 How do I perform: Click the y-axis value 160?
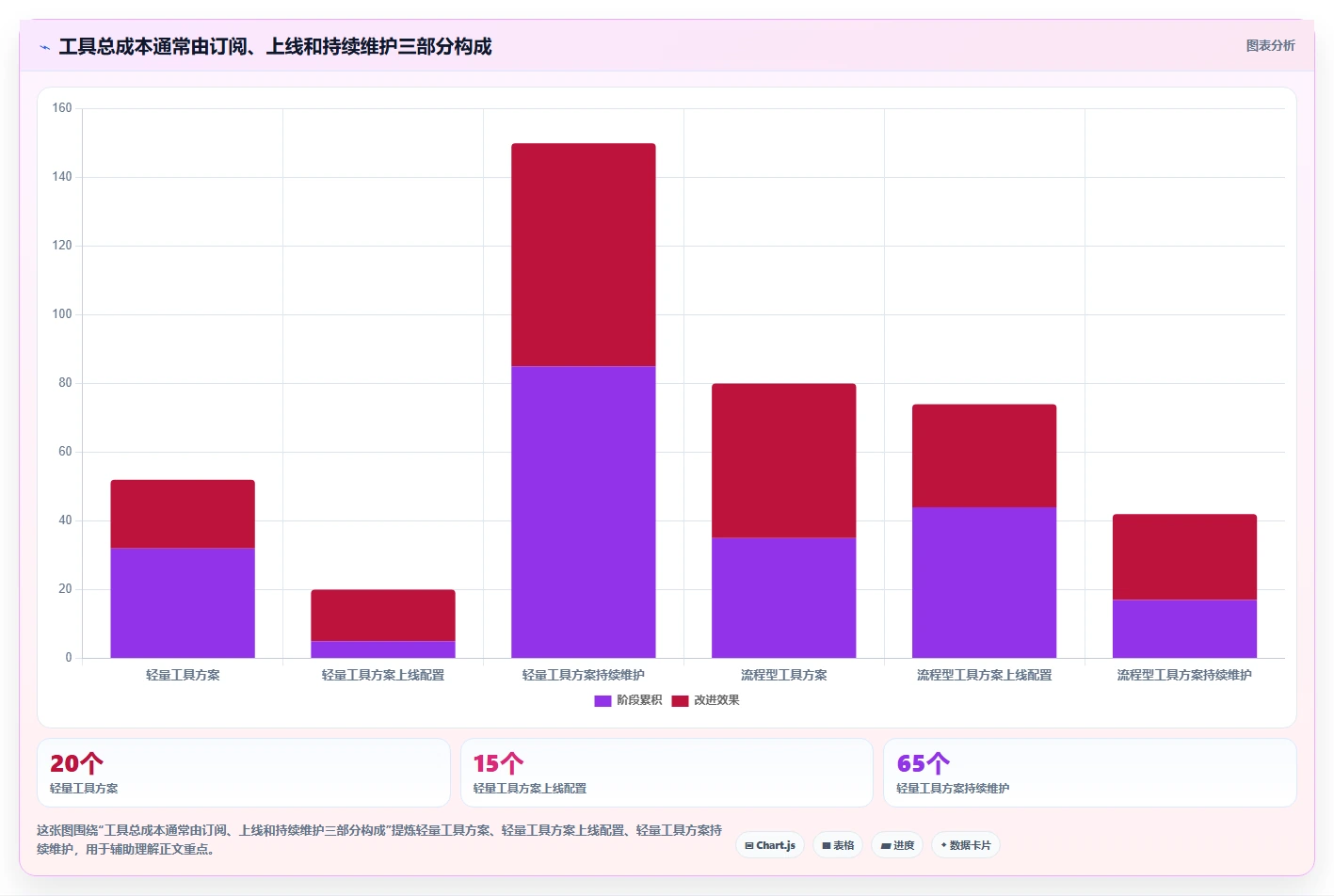coord(62,108)
